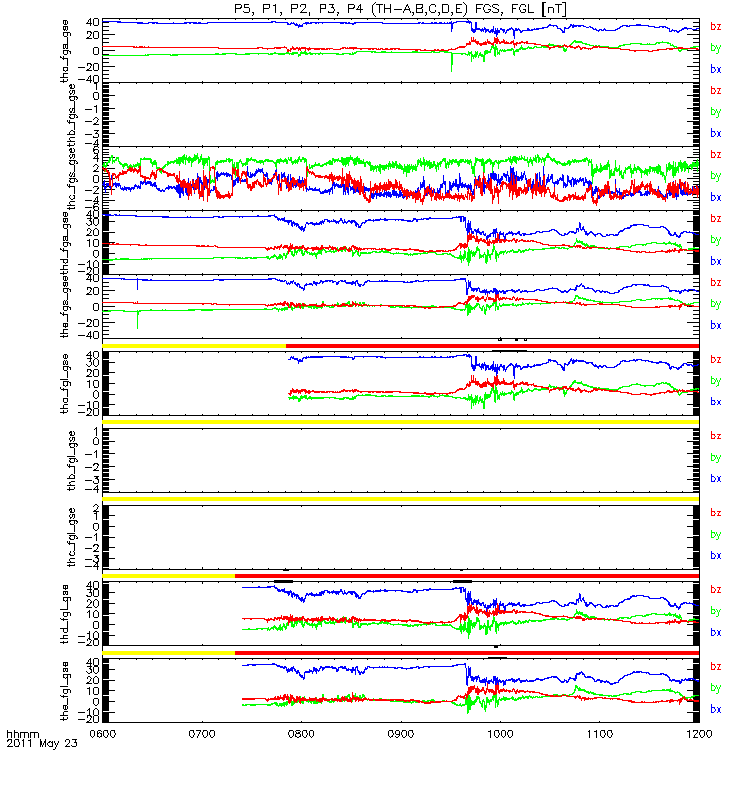Click red bar segment above thd_fgl_gse panel
This screenshot has height=800, width=750.
pos(467,576)
